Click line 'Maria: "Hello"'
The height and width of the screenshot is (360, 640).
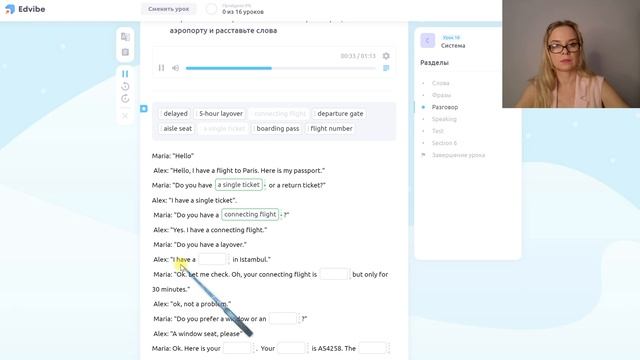173,156
